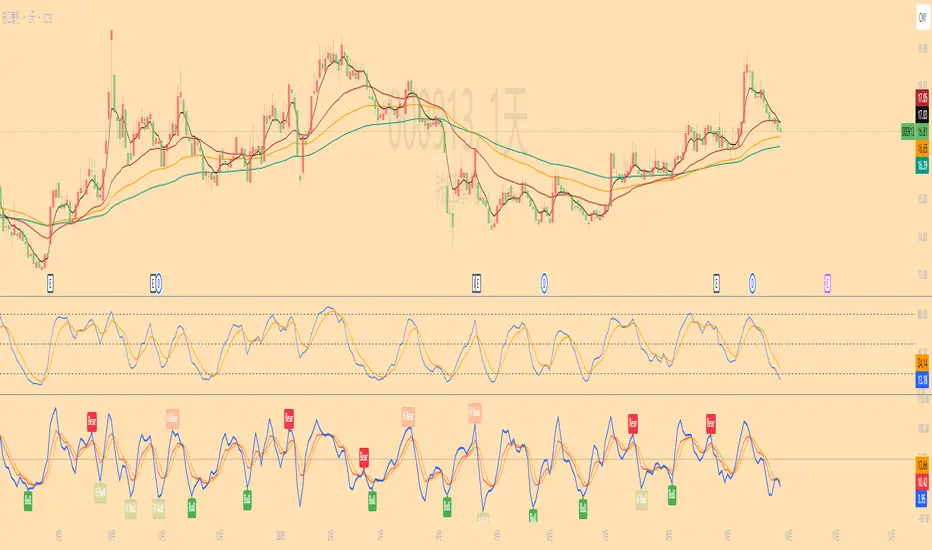Viewport: 932px width, 550px height.
Task: Click the red Bear label sitting on the oscillator midline
Action: [x=364, y=458]
